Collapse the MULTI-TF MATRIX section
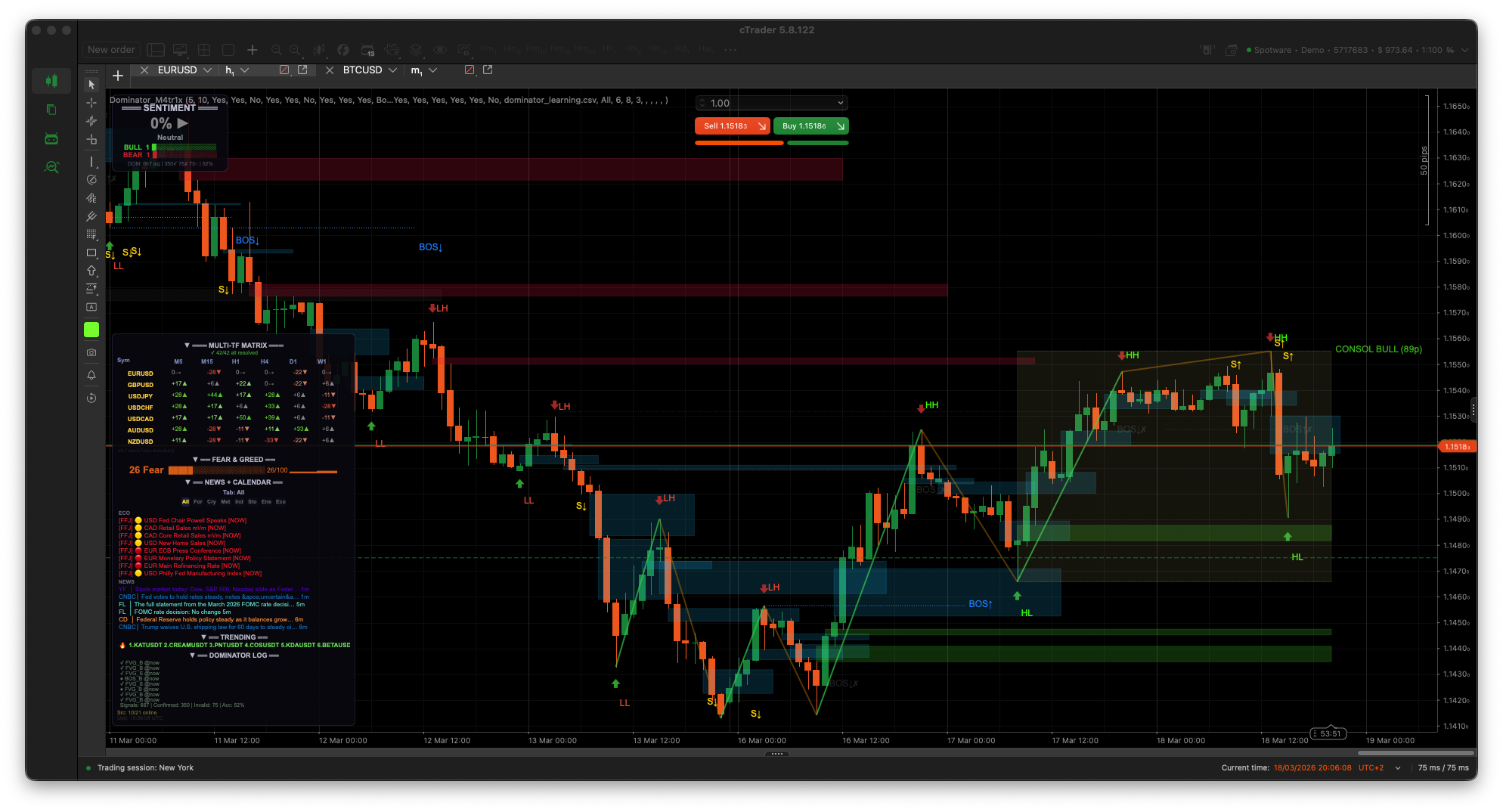 (x=187, y=346)
